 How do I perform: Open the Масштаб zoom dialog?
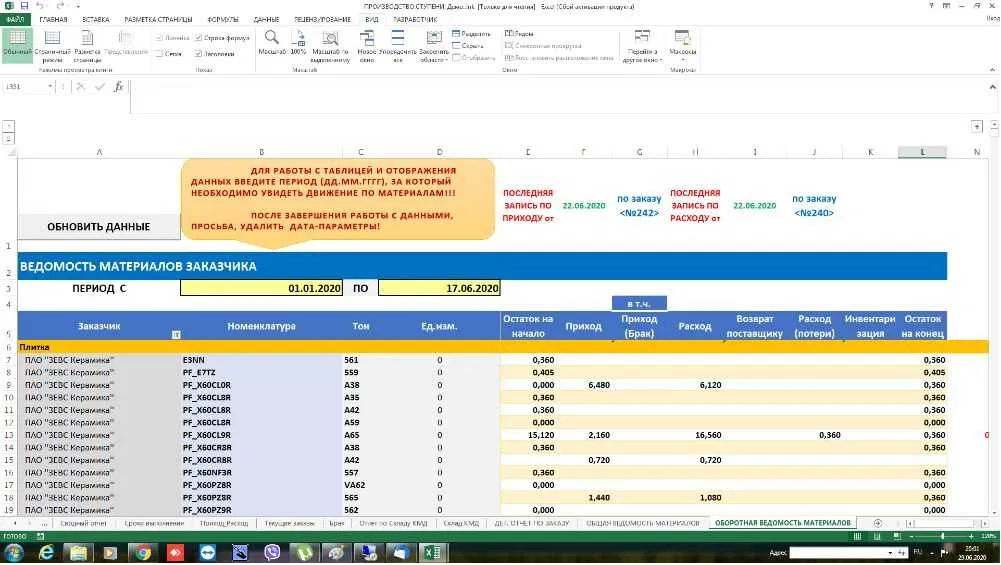point(271,42)
